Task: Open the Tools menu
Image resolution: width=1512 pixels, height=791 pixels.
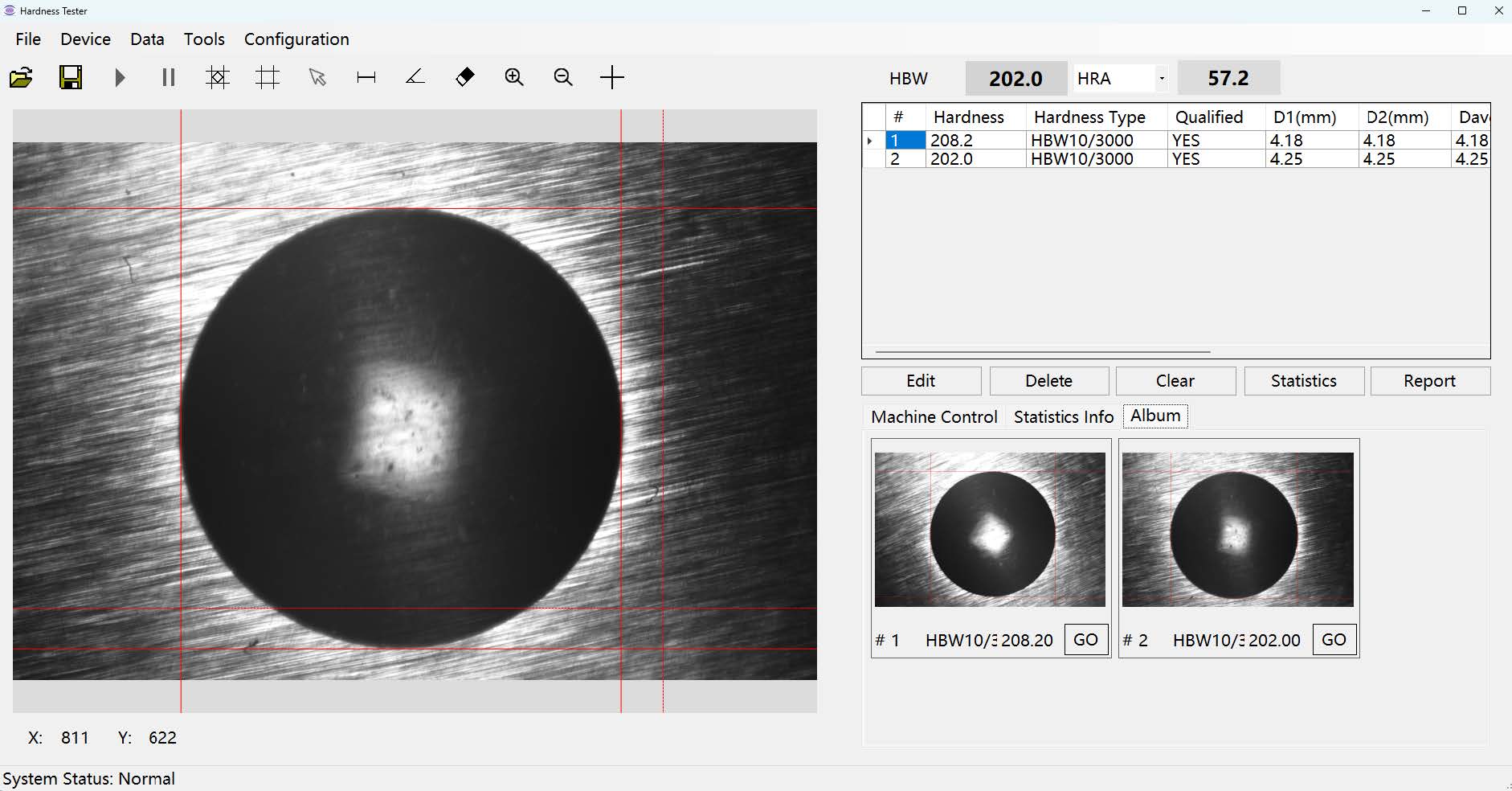Action: click(204, 39)
